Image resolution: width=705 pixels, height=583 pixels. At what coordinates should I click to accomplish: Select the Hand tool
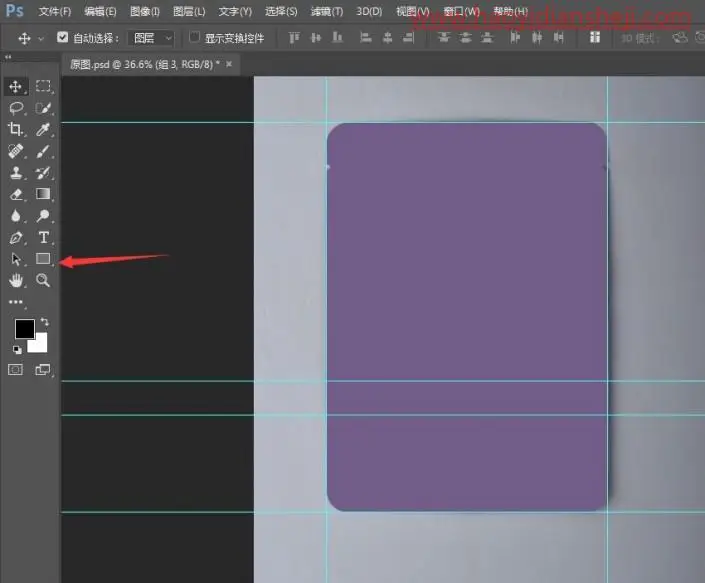point(16,280)
